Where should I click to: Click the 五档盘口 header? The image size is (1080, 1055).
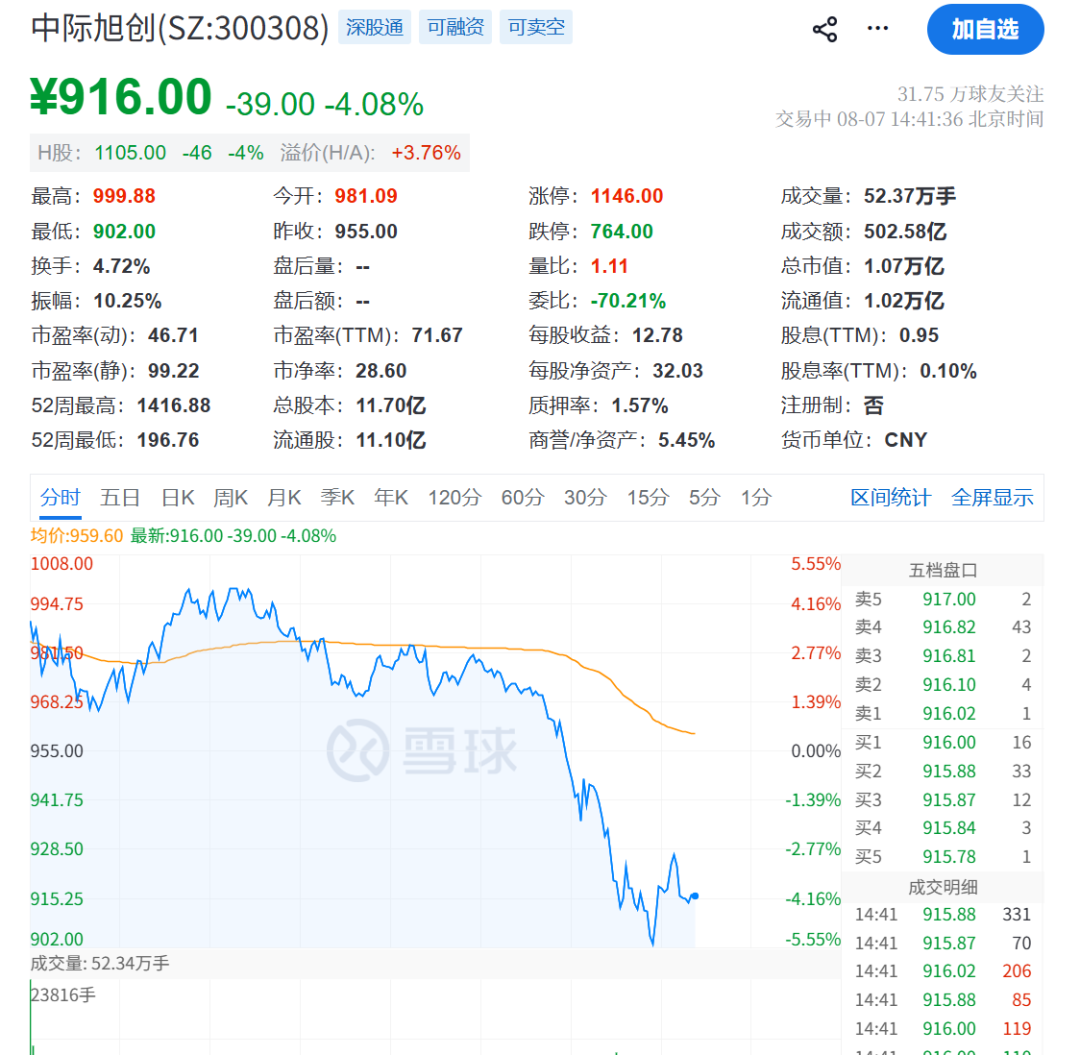[x=943, y=570]
